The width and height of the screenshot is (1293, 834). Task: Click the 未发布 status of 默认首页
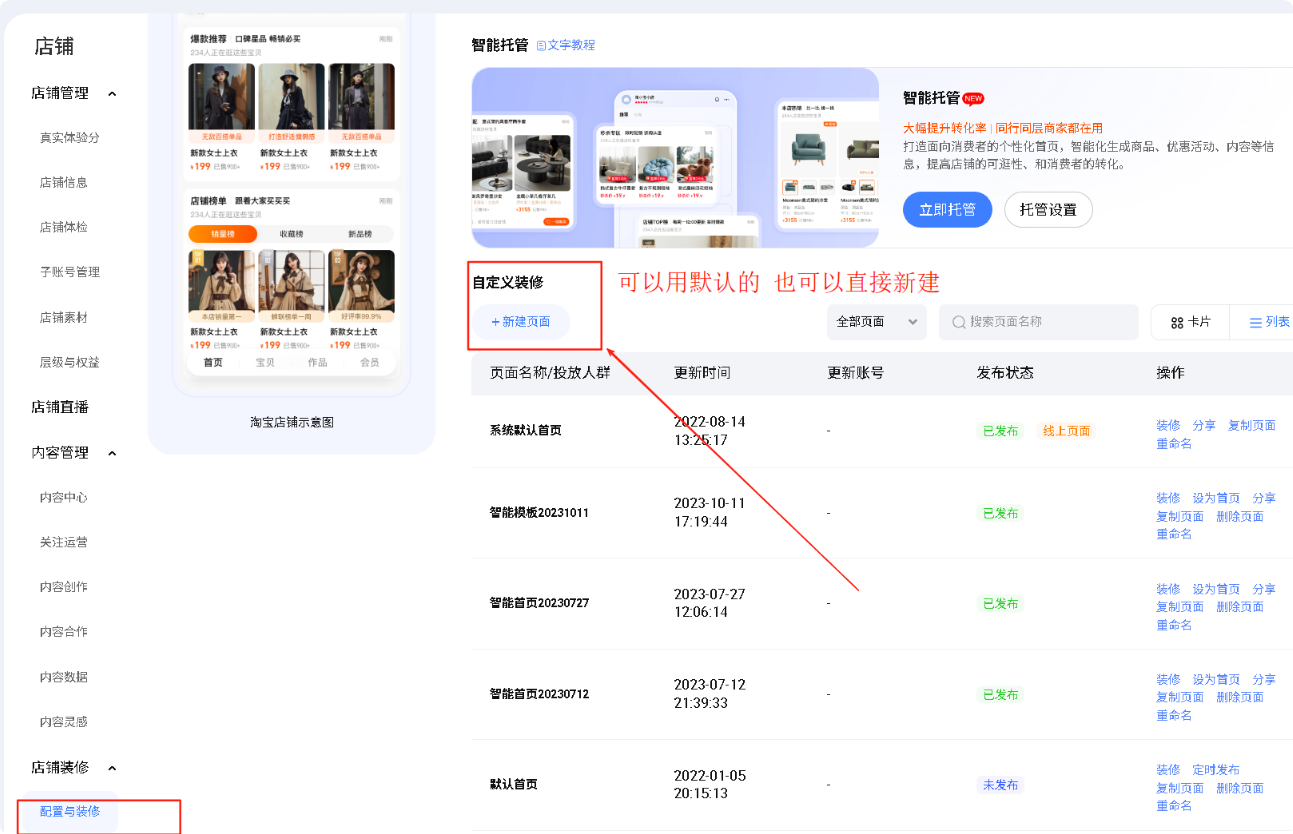coord(1000,785)
